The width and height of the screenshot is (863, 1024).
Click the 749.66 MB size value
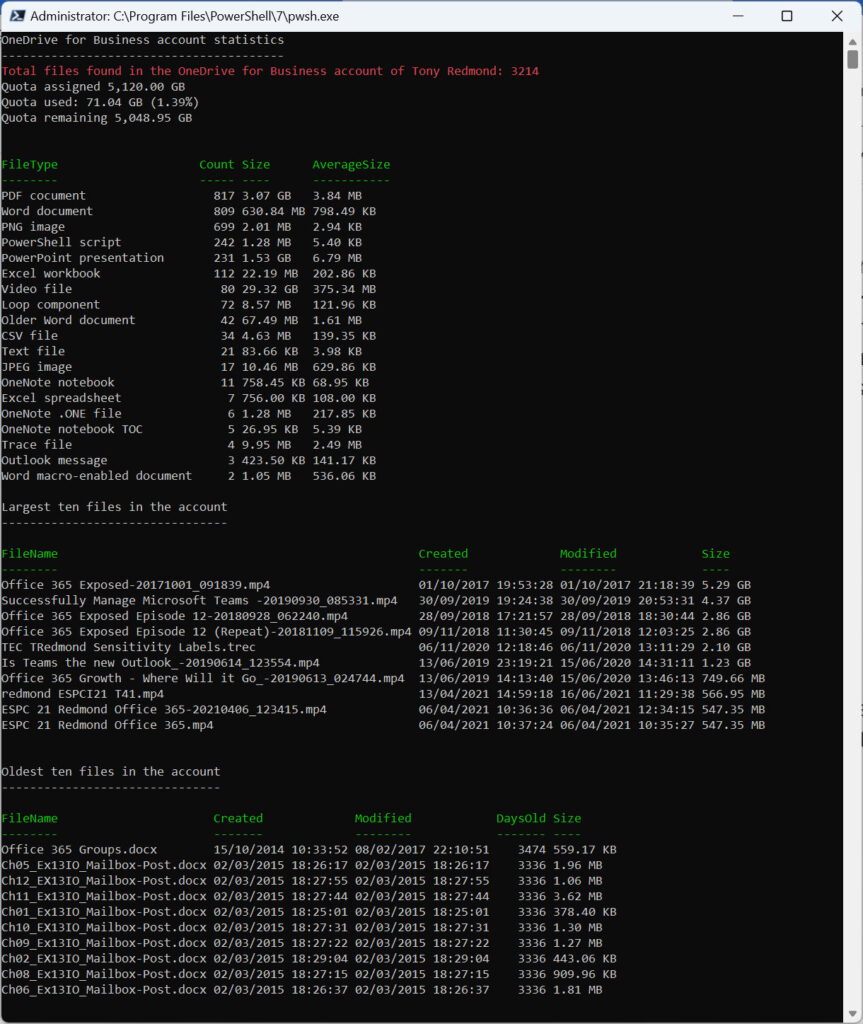pos(733,679)
